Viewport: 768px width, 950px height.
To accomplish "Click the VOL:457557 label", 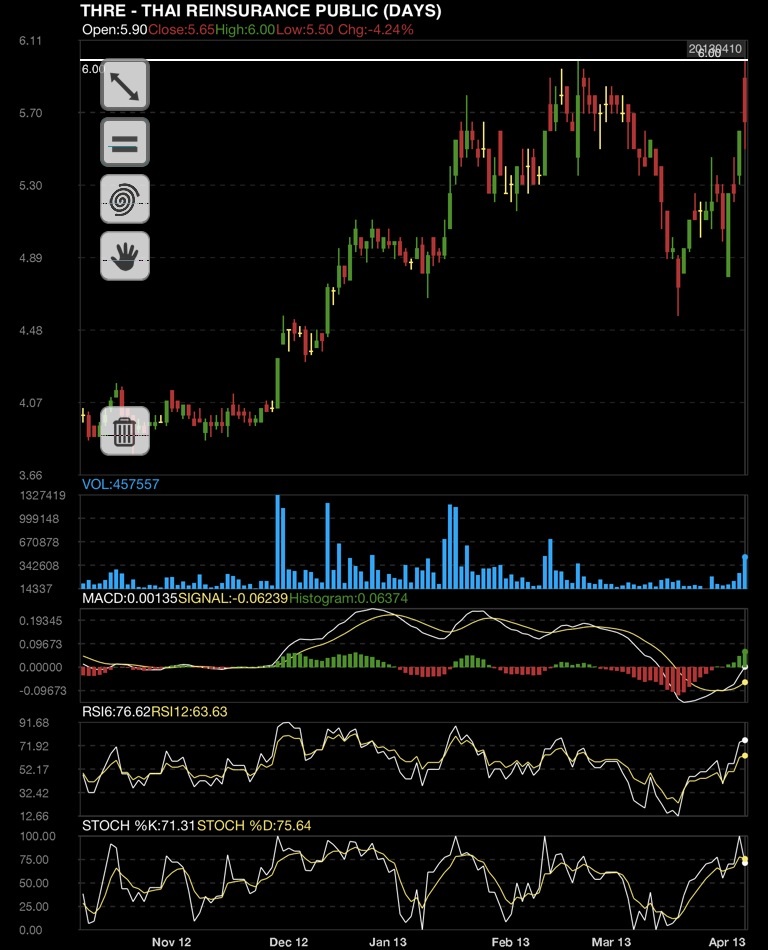I will pyautogui.click(x=121, y=484).
